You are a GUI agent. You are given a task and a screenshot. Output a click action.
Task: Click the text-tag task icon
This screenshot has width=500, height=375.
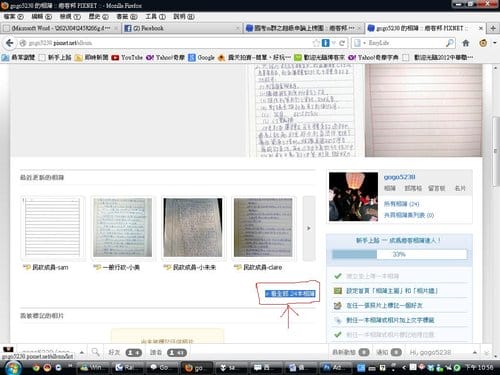(x=338, y=320)
